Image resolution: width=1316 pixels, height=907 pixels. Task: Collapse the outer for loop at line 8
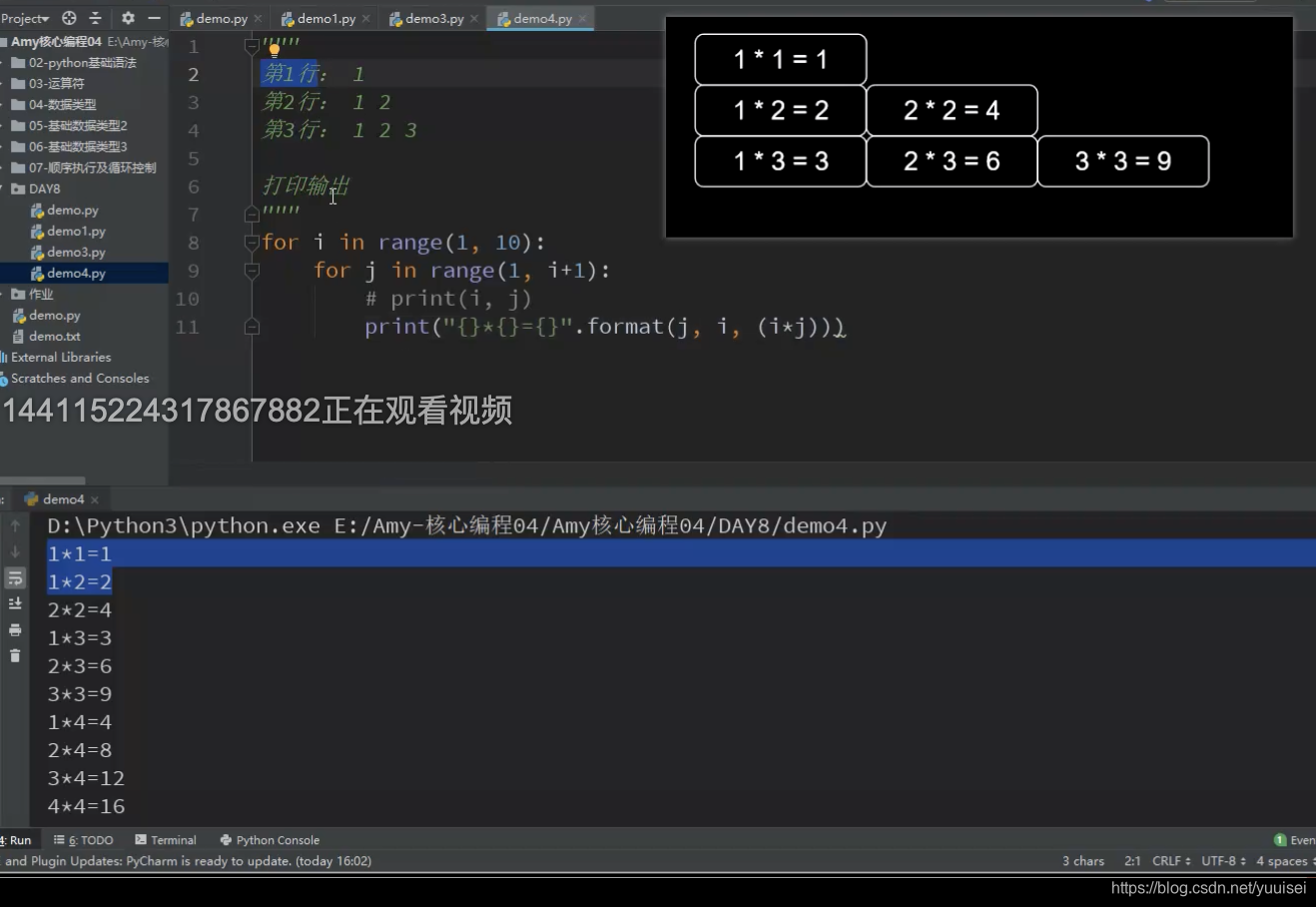[252, 242]
